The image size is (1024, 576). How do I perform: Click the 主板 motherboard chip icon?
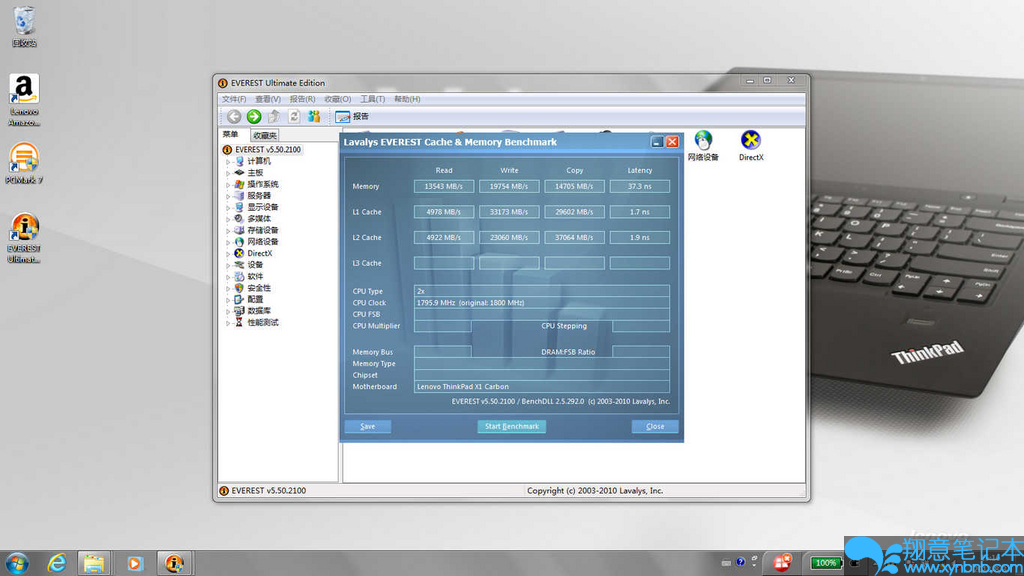pyautogui.click(x=239, y=172)
